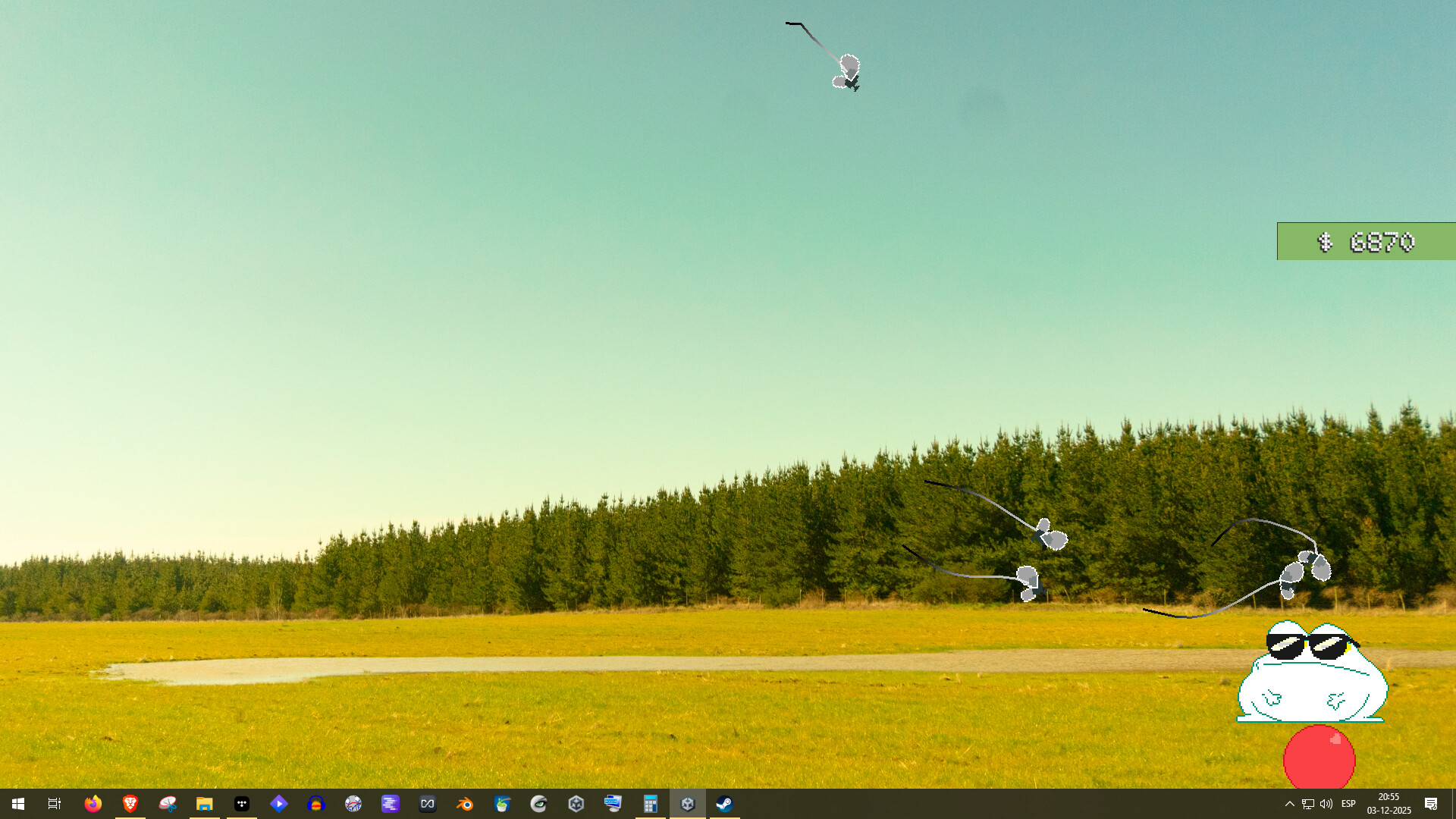Launch Steam from the taskbar
1456x819 pixels.
(x=724, y=805)
